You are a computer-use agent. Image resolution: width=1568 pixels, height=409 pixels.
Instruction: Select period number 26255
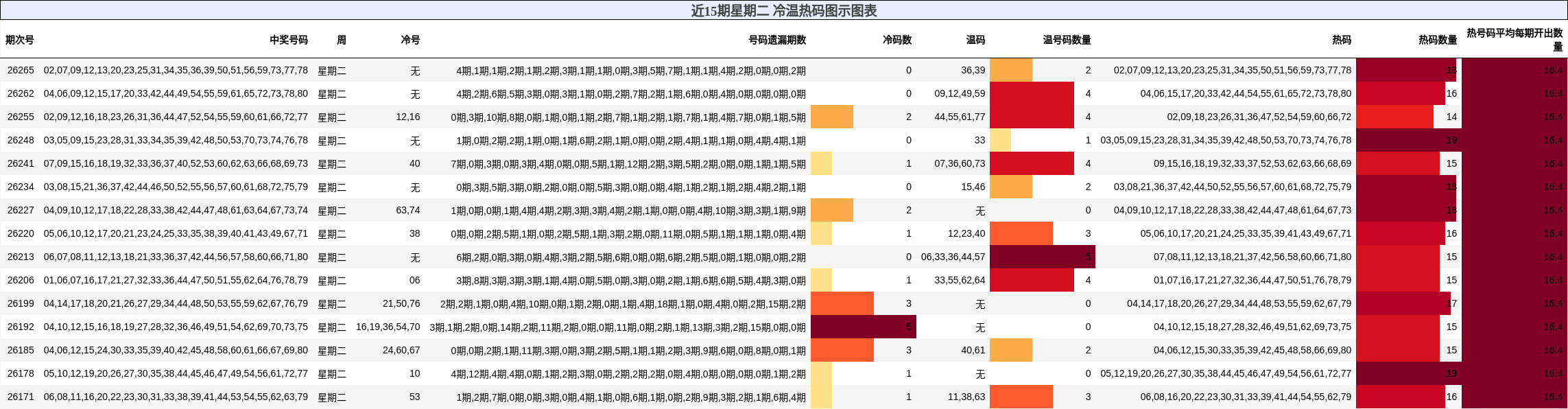pos(21,117)
